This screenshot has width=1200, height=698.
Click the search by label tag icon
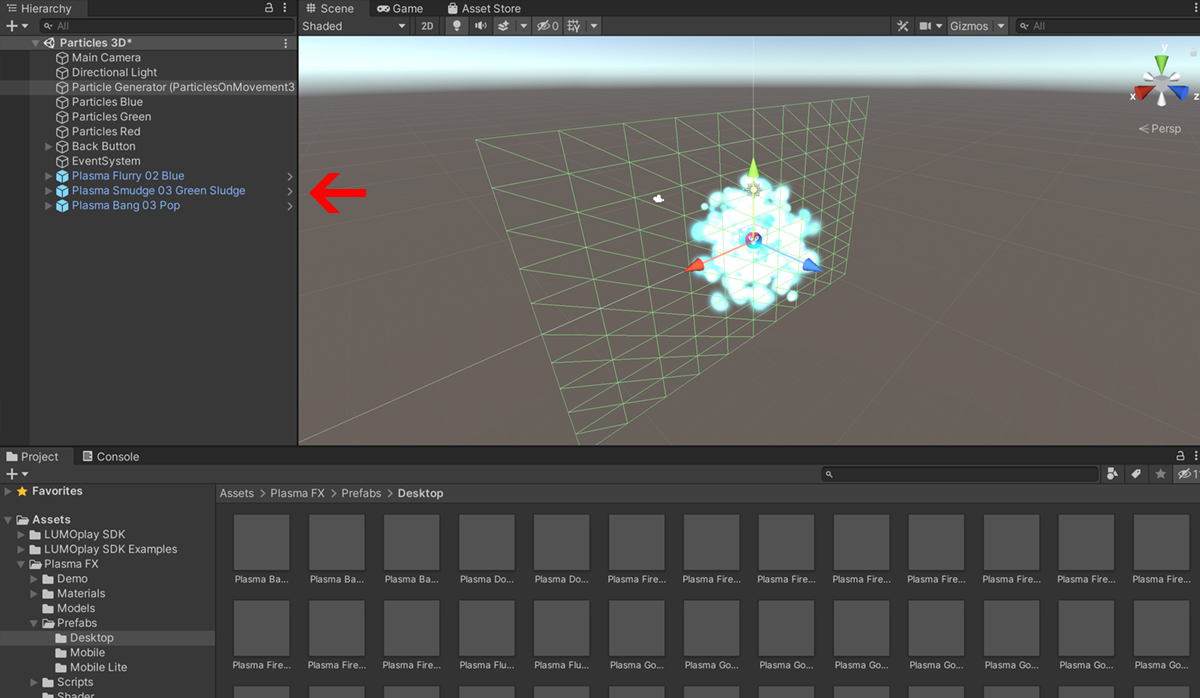(1136, 474)
